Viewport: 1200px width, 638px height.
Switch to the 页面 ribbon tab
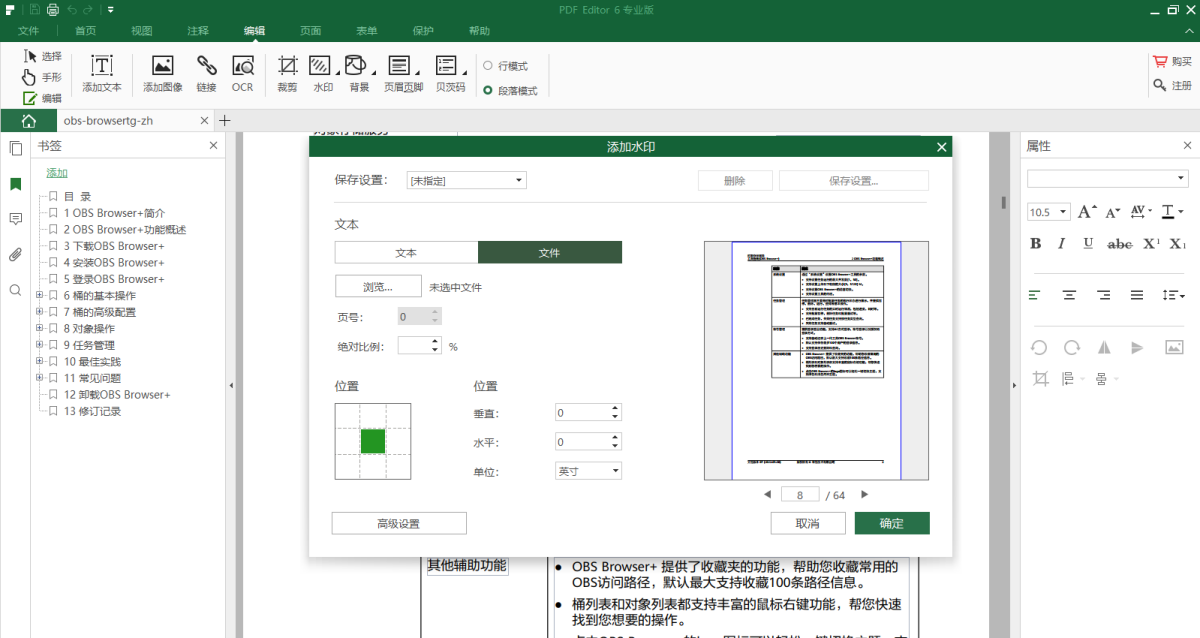coord(310,30)
